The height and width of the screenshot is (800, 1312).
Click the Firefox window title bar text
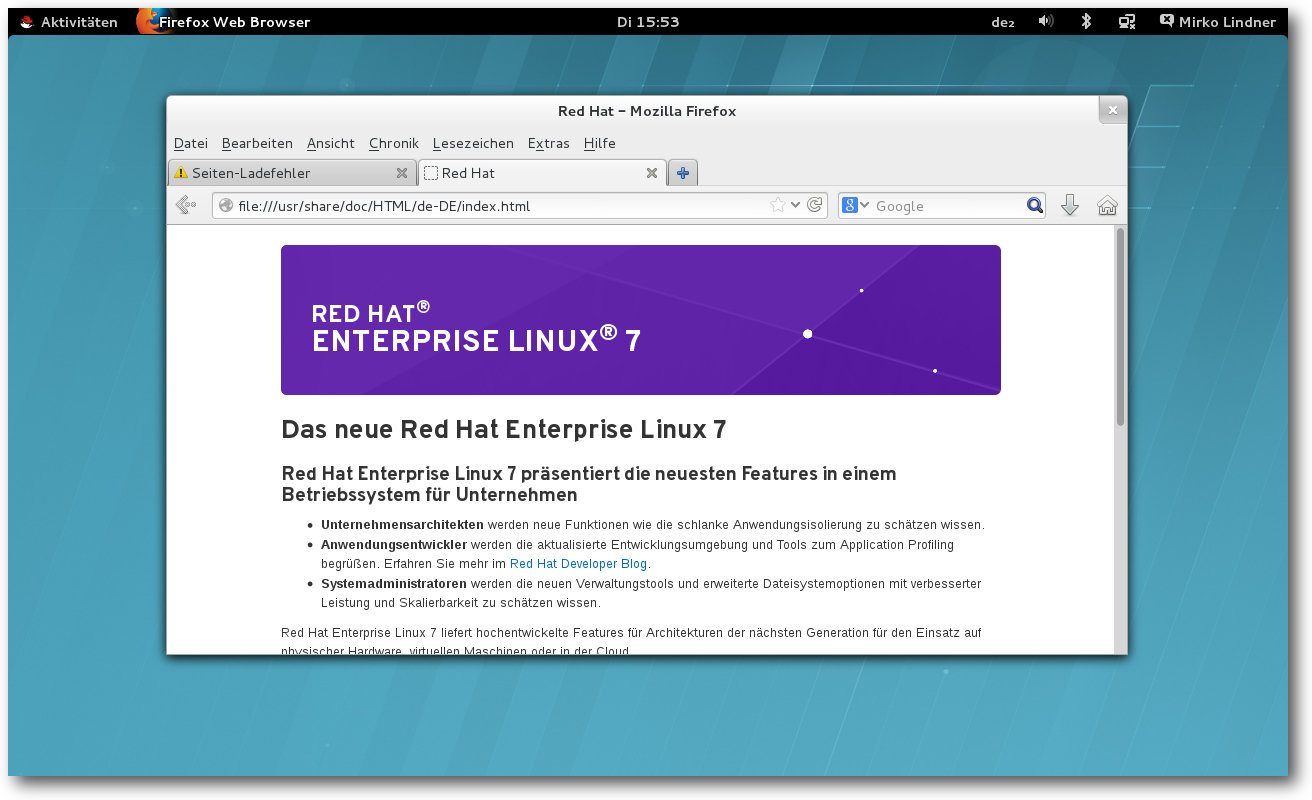(647, 111)
